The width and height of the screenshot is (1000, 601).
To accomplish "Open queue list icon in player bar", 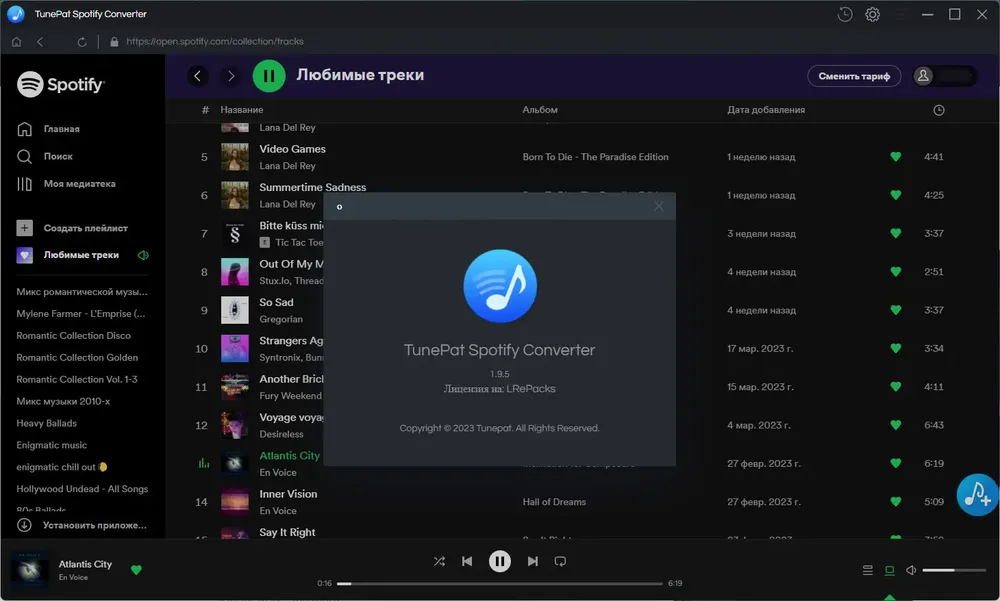I will point(867,570).
